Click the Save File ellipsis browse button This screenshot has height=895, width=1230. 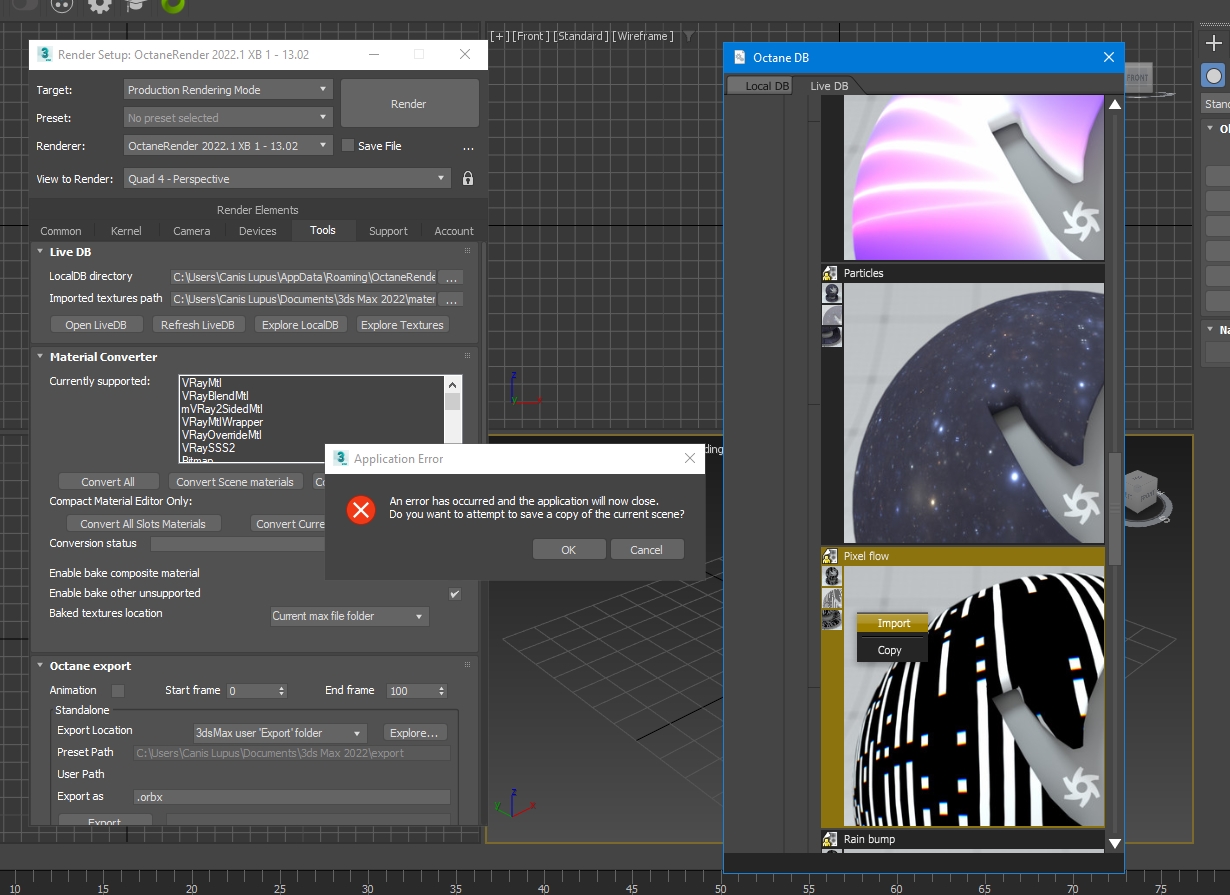[467, 146]
